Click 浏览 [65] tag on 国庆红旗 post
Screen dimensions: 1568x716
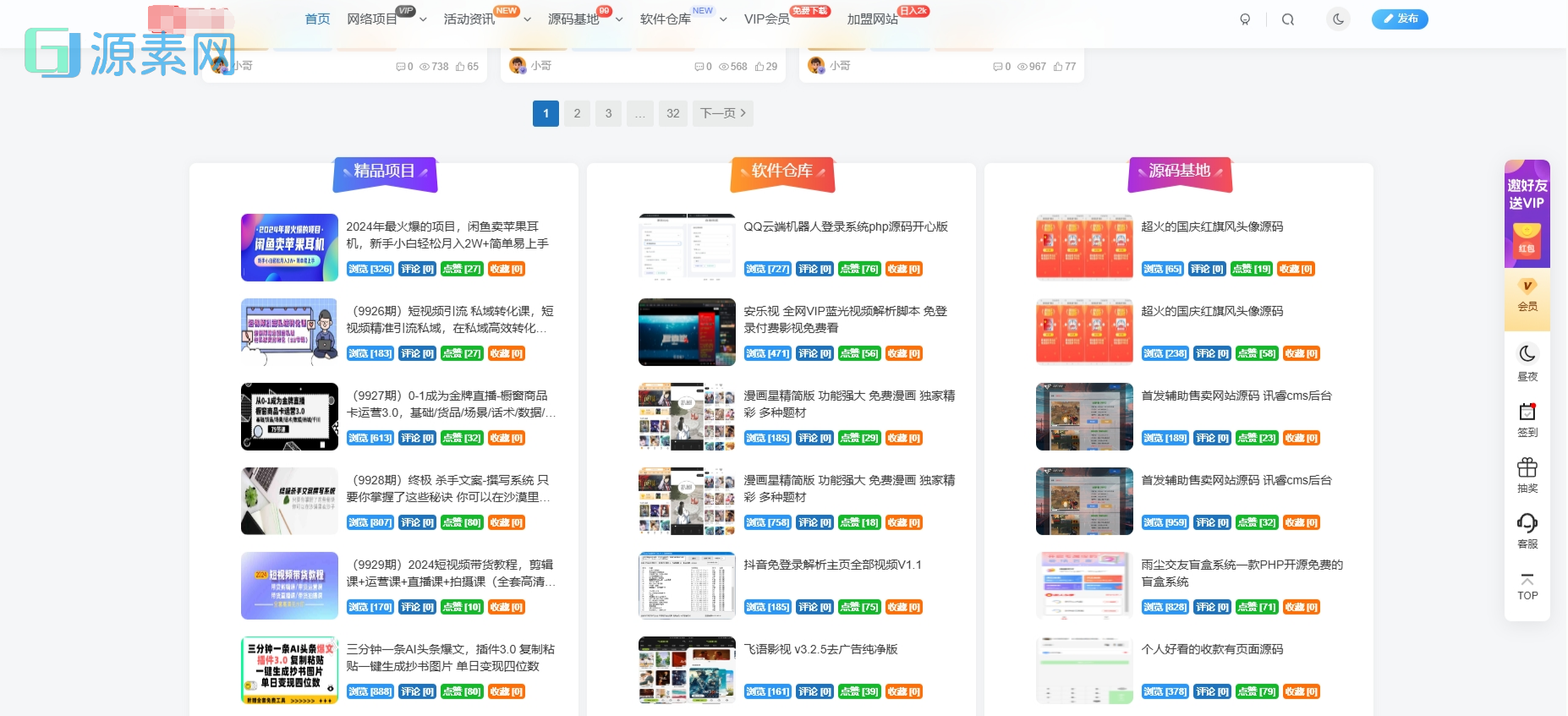[1163, 269]
